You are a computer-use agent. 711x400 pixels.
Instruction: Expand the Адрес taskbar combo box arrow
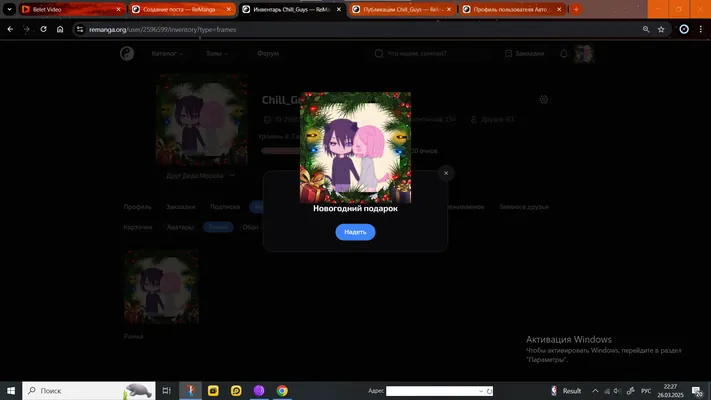(x=481, y=391)
